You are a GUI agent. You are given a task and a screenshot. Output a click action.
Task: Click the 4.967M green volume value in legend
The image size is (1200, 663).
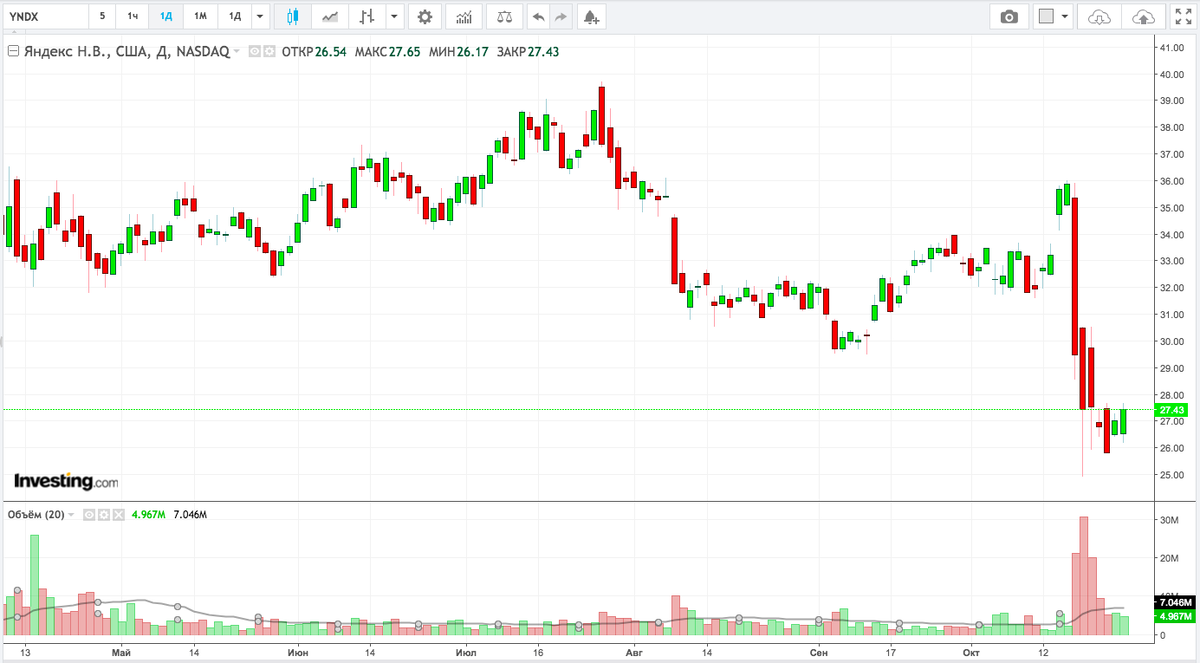point(148,515)
